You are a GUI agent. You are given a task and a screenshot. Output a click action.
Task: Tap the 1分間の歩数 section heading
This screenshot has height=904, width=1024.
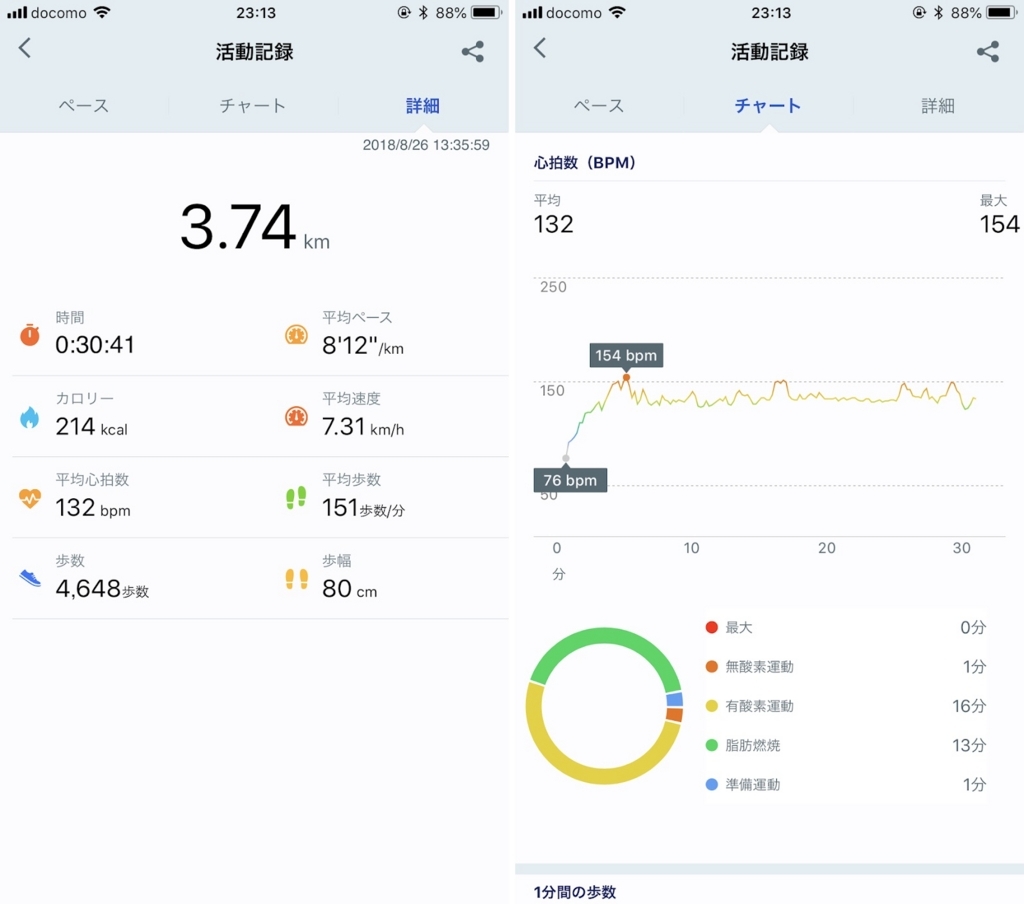click(575, 892)
